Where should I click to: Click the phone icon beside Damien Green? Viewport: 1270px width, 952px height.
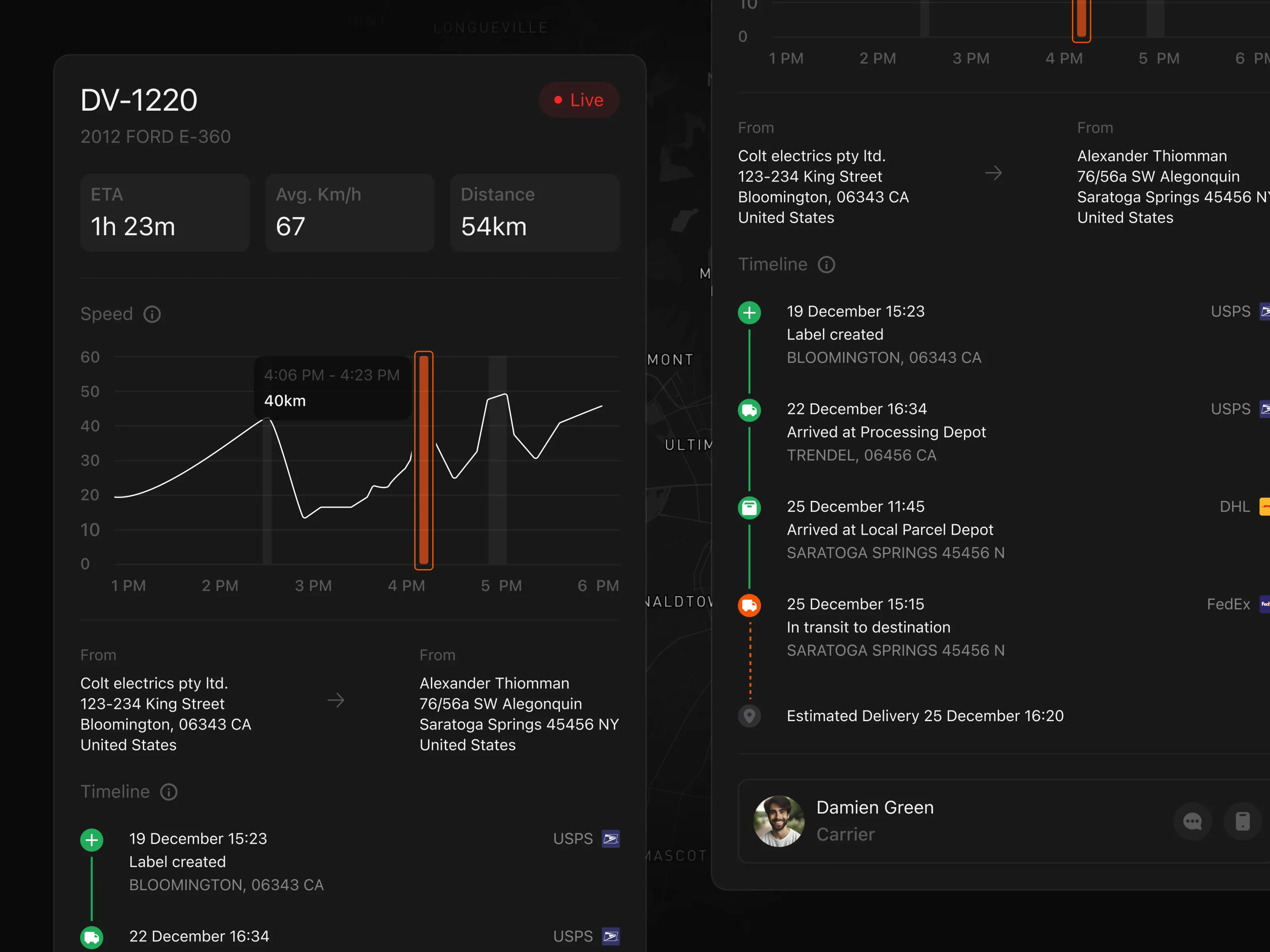point(1243,821)
